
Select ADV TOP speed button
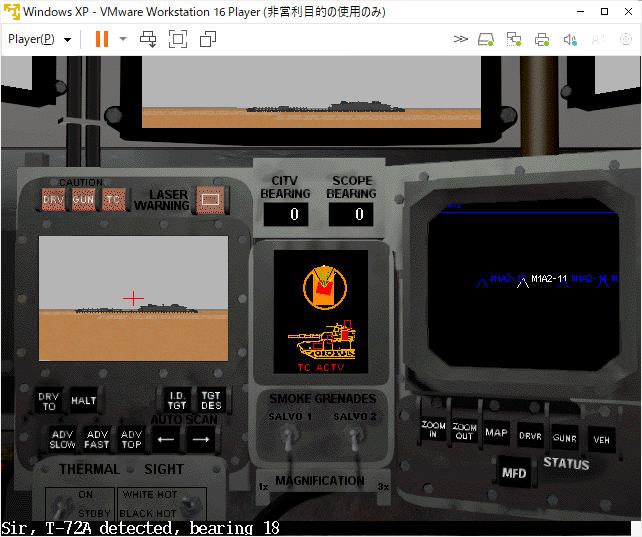pos(131,439)
